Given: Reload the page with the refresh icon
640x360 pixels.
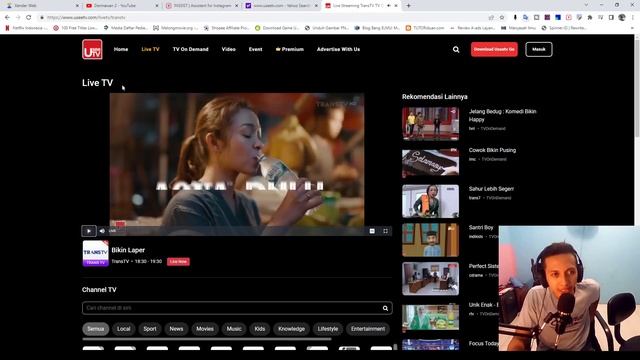Looking at the screenshot, I should pos(29,18).
